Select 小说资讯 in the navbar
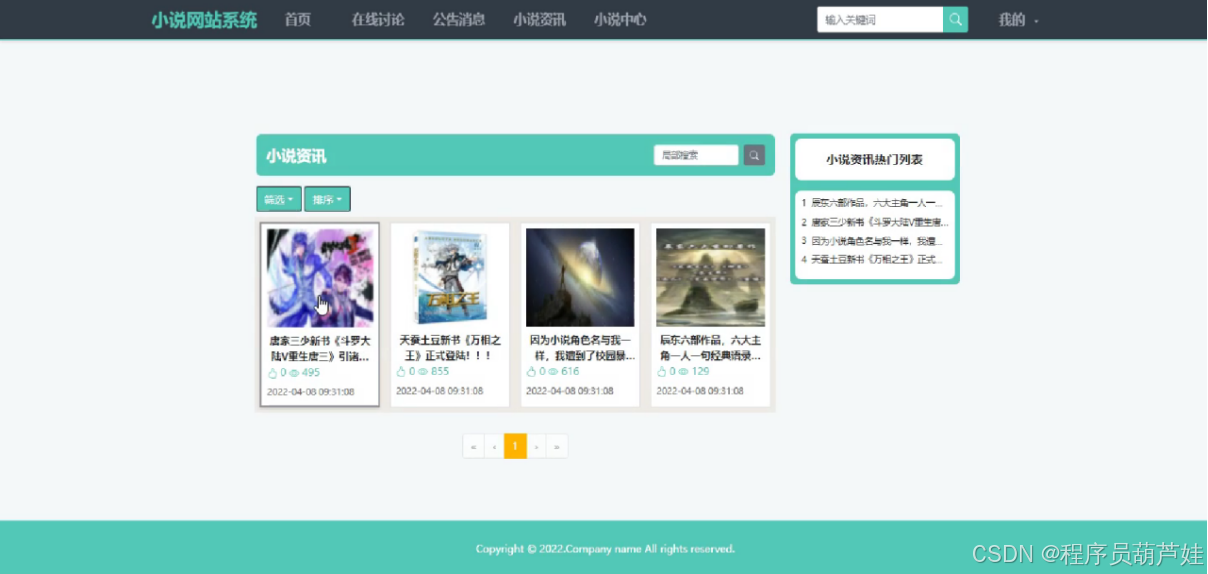The image size is (1208, 574). tap(539, 20)
